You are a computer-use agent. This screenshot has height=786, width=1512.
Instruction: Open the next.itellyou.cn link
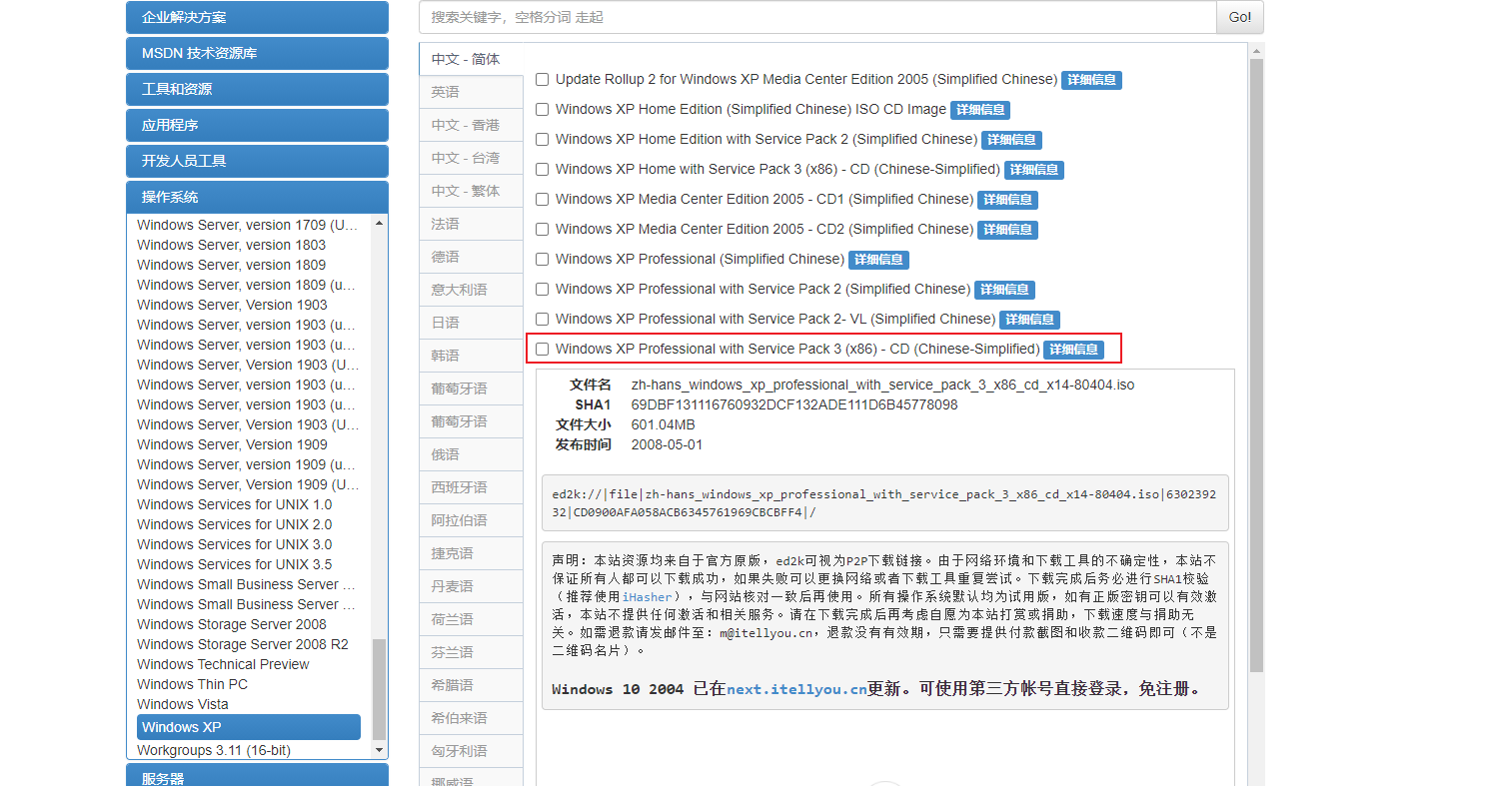[796, 689]
